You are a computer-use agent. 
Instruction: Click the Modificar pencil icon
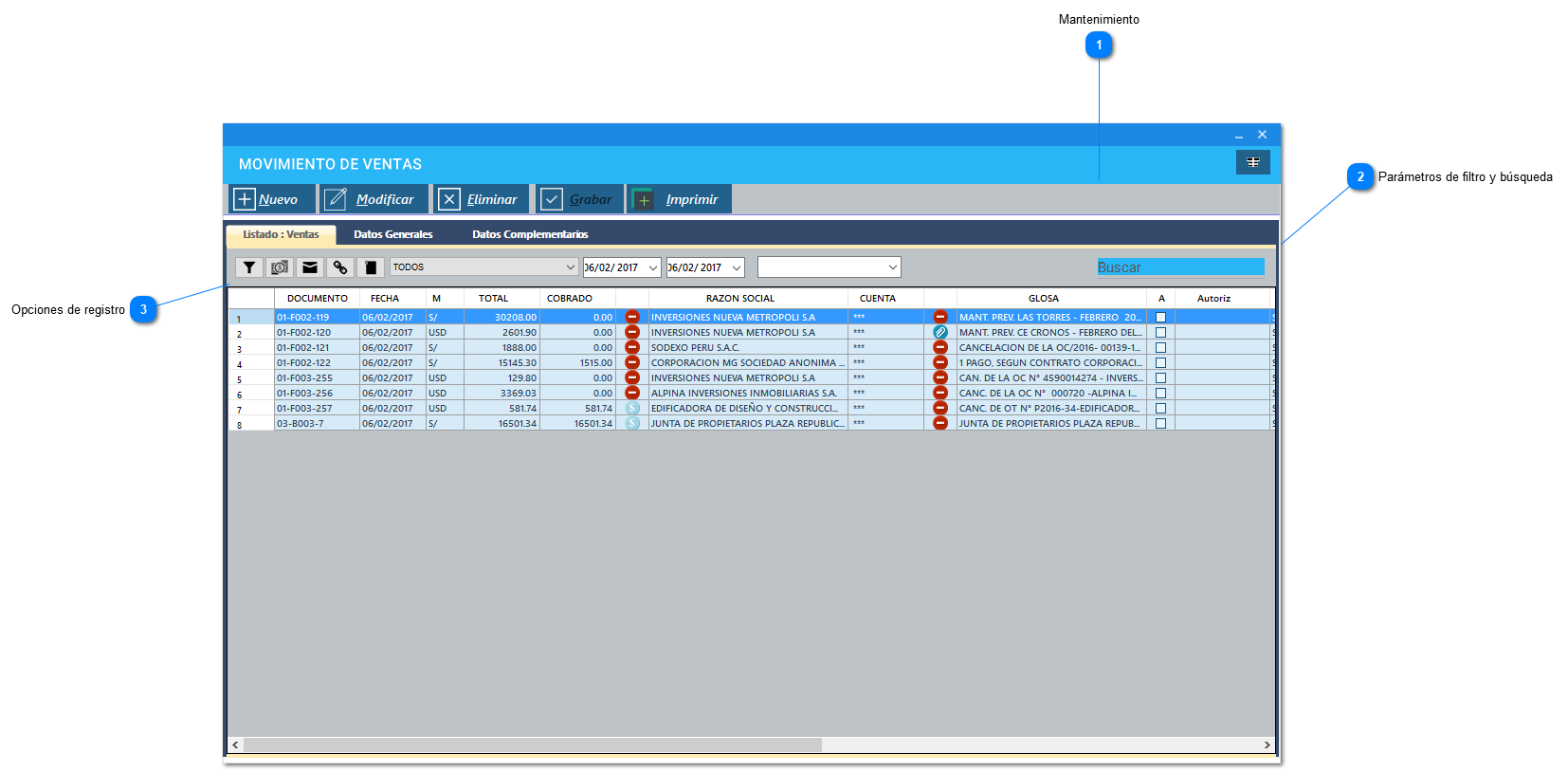tap(336, 199)
